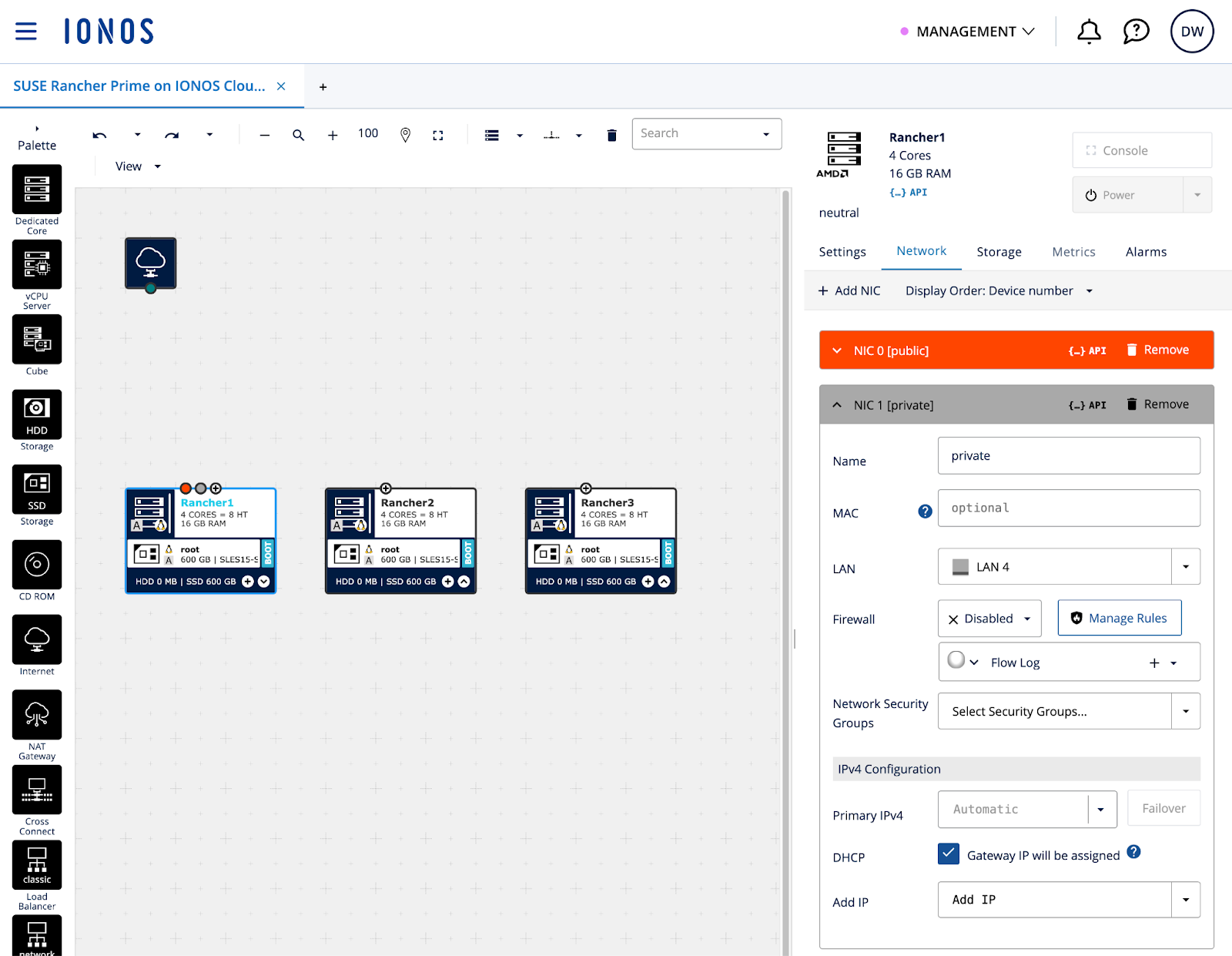Open Network Security Groups selector
This screenshot has width=1232, height=956.
(x=1068, y=711)
